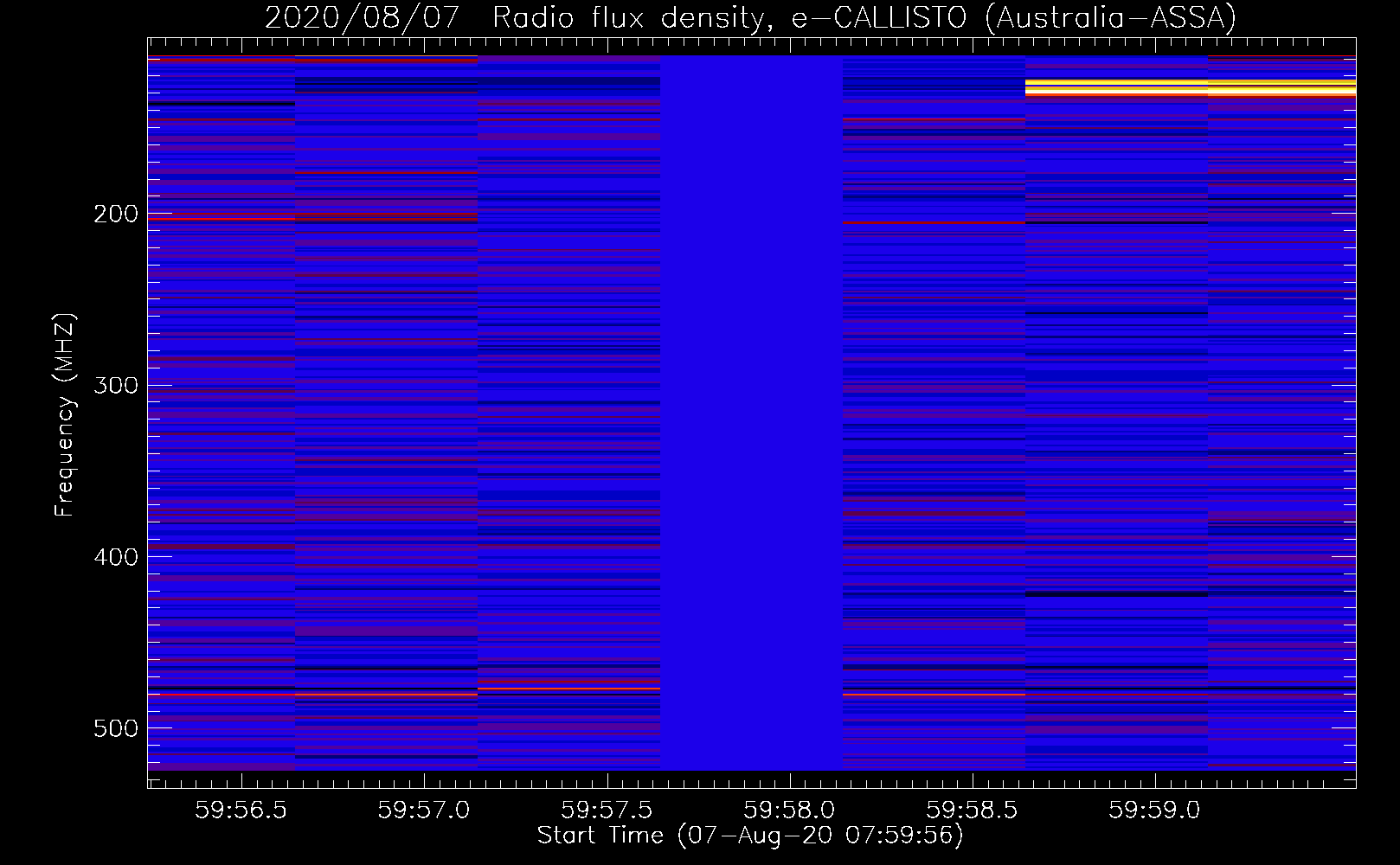Image resolution: width=1400 pixels, height=865 pixels.
Task: Click the 59:57.5 time tick label
Action: tap(607, 811)
